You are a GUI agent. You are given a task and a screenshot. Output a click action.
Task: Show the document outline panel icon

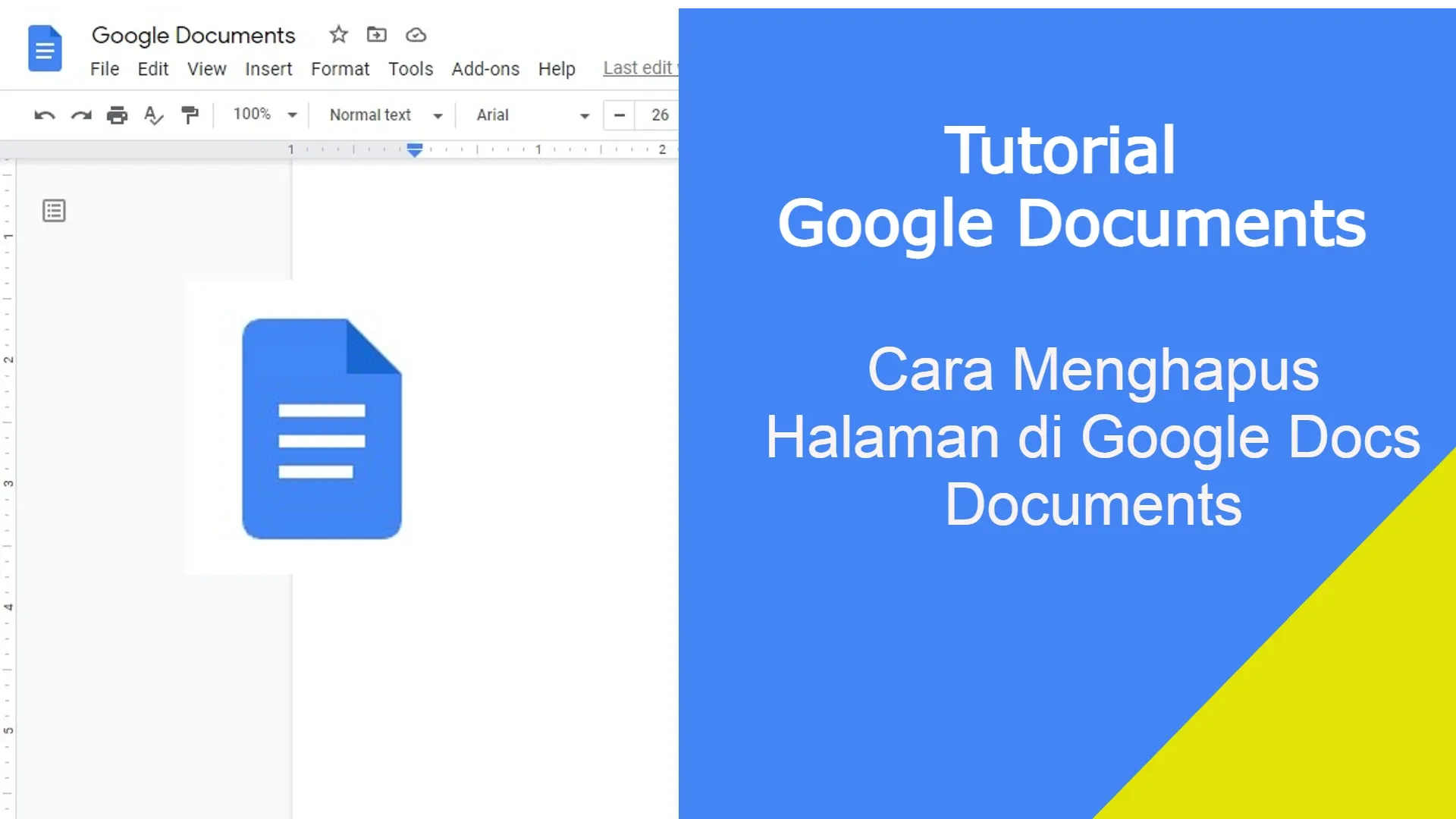(x=54, y=211)
